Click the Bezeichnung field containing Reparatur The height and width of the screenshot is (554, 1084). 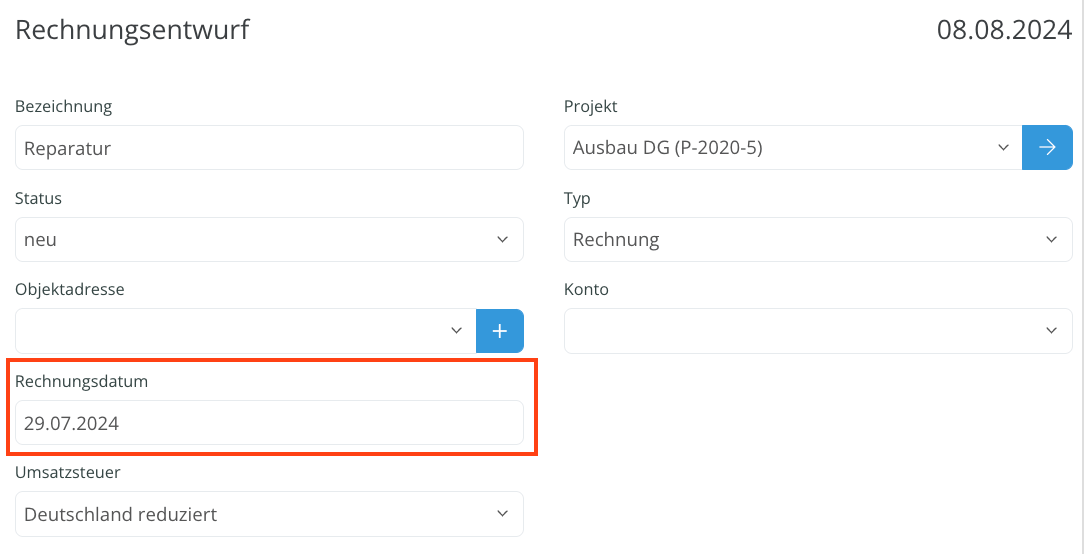click(x=269, y=147)
